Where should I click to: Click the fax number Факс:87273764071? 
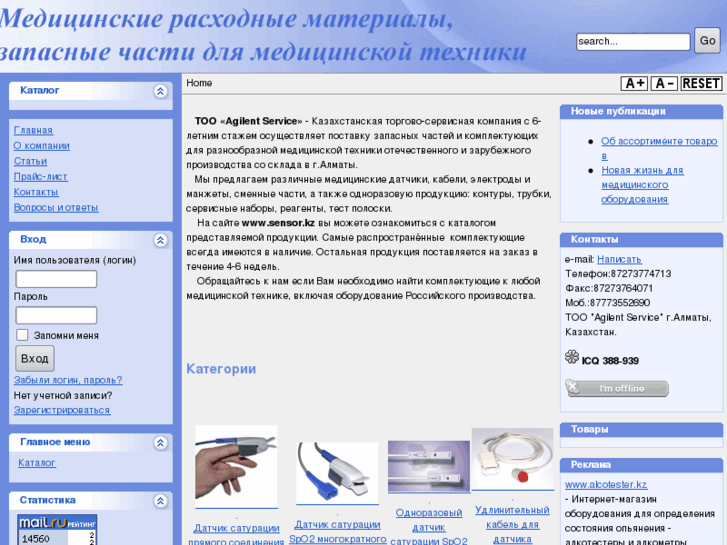609,288
